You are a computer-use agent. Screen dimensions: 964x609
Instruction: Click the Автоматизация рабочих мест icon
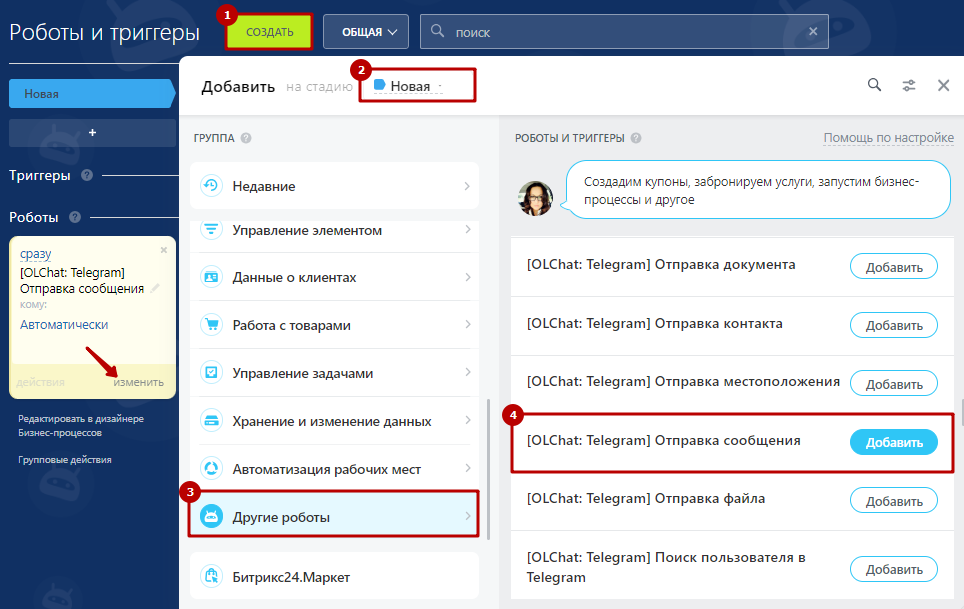211,468
